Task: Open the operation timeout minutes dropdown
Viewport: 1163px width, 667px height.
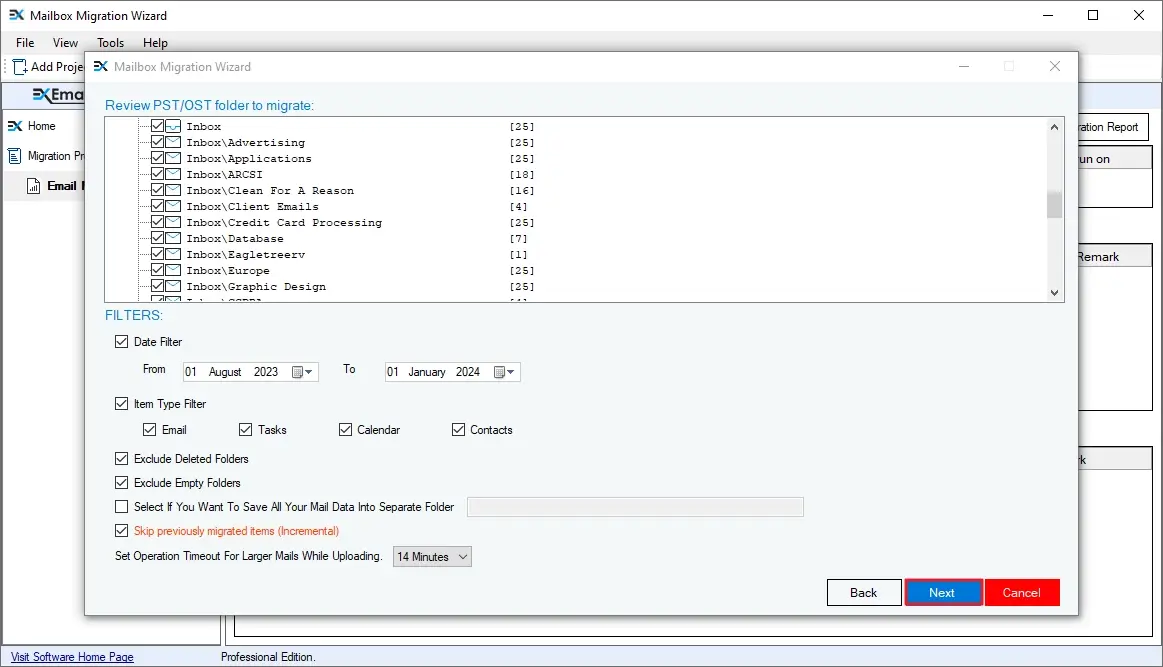Action: coord(432,557)
